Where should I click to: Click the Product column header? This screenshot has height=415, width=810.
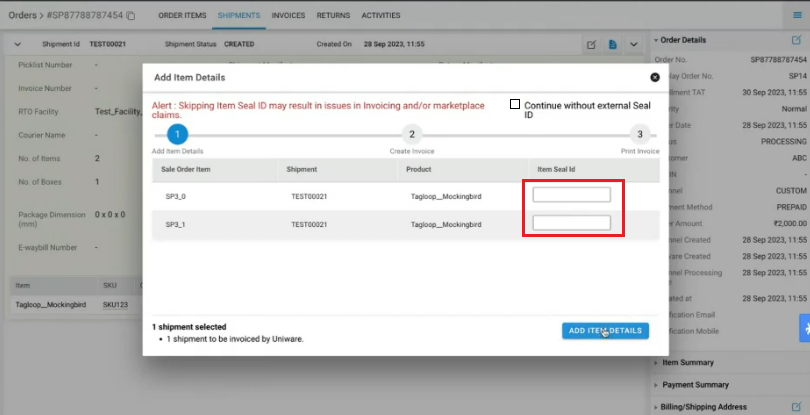tap(418, 170)
